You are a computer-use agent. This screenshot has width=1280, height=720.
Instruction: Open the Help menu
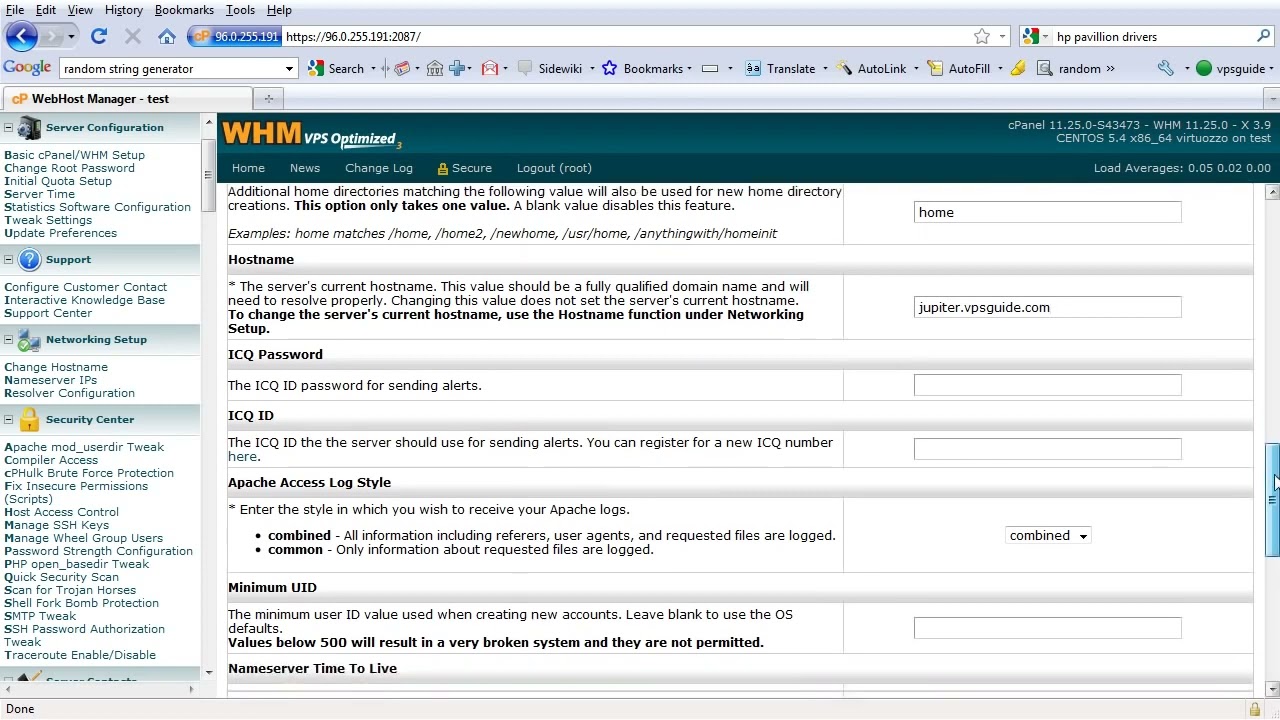click(x=279, y=10)
